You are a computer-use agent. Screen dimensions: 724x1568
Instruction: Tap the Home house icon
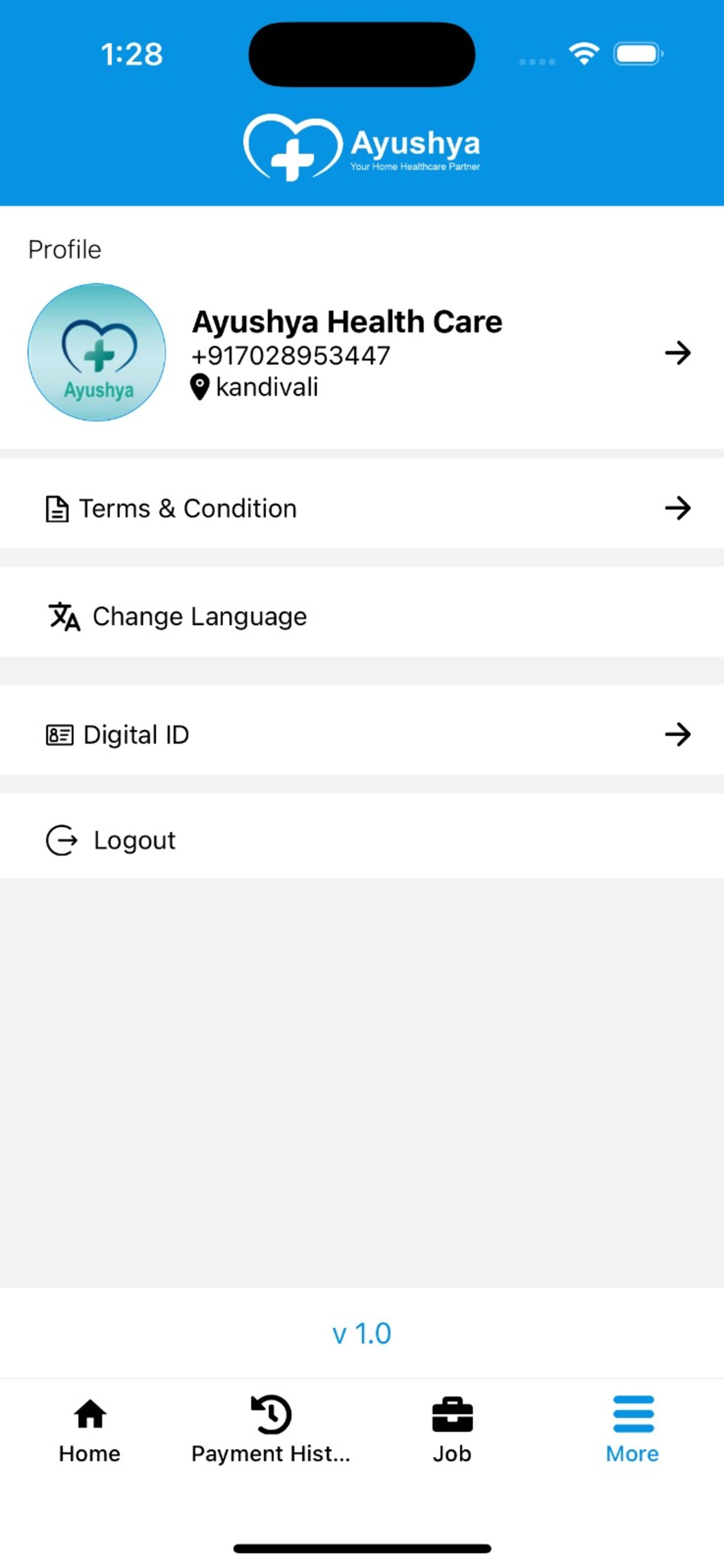[90, 1413]
